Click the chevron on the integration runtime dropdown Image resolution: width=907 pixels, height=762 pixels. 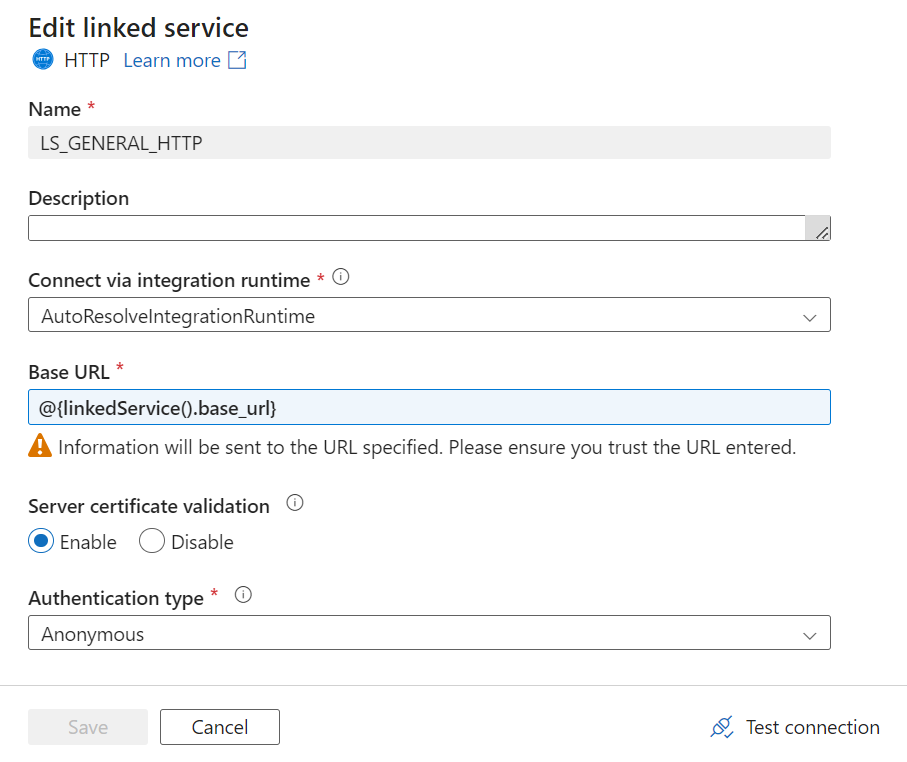click(x=810, y=318)
